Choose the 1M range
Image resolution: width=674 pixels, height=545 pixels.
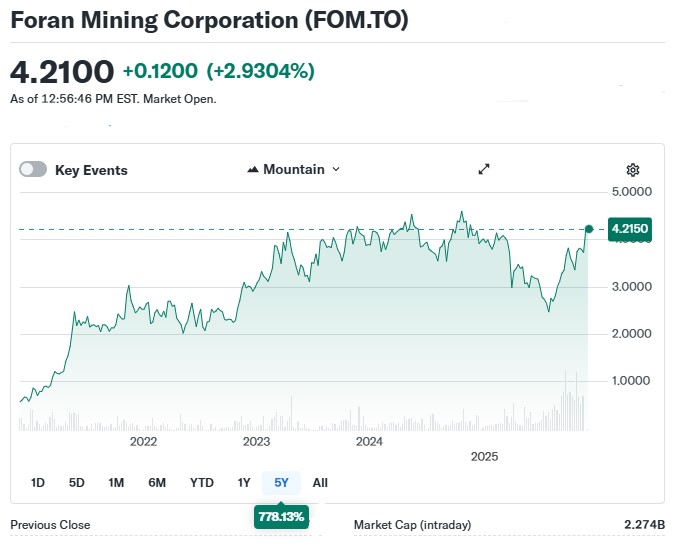tap(116, 482)
